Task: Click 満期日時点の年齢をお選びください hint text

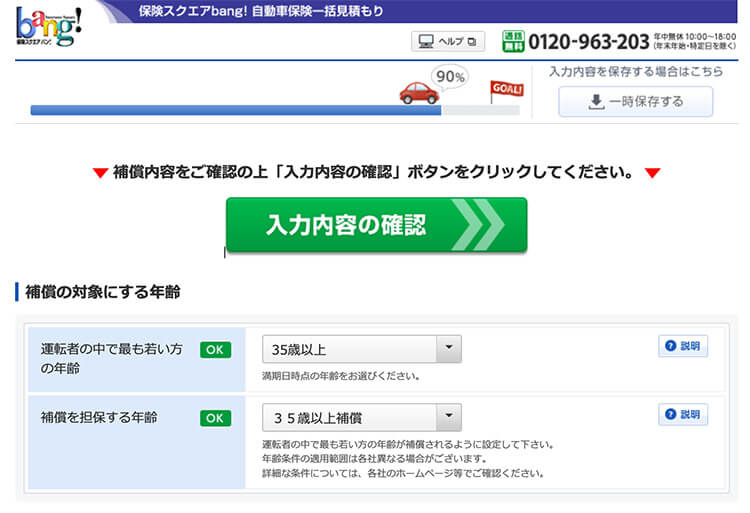Action: 341,376
